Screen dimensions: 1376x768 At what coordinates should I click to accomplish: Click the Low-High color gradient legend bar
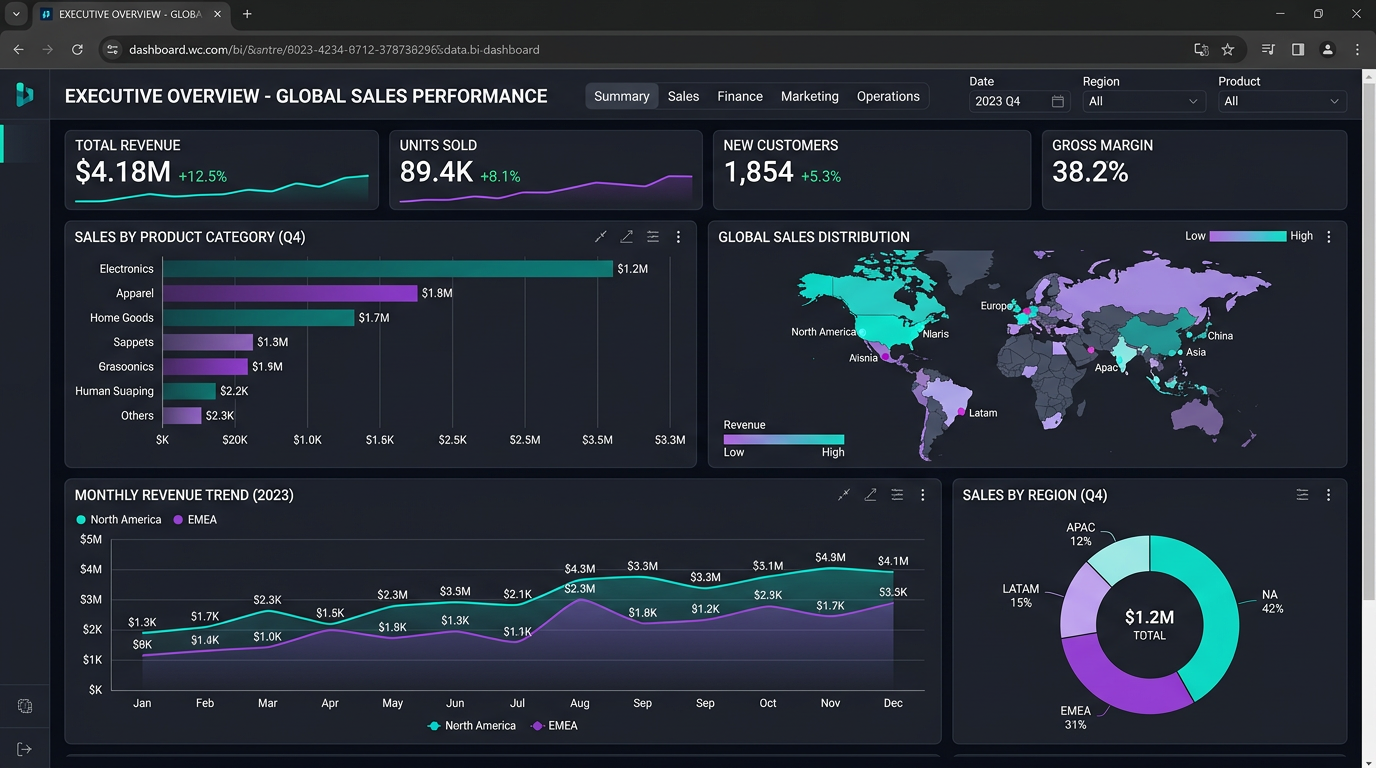(x=1247, y=236)
